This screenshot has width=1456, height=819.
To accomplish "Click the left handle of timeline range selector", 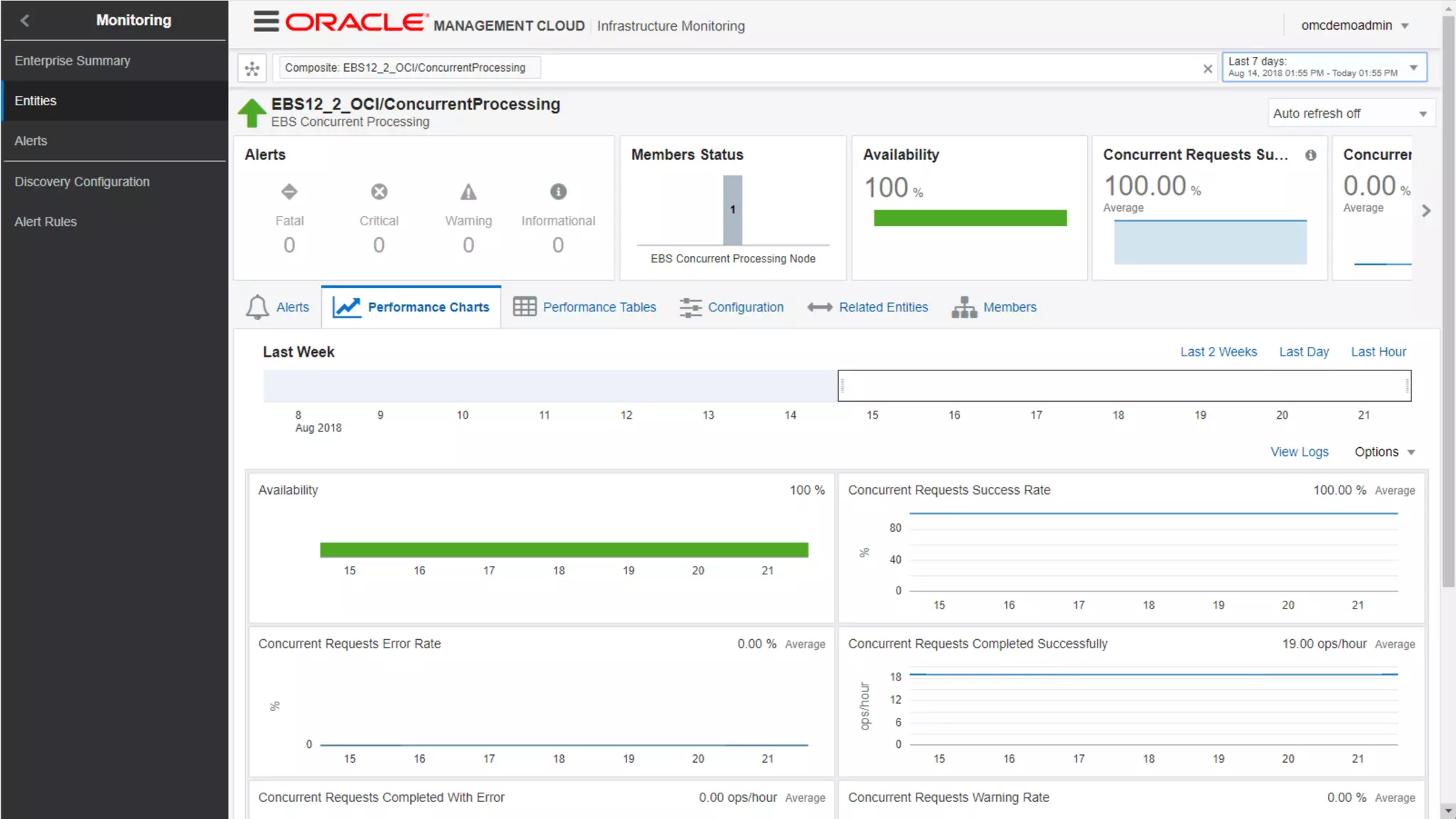I will click(x=842, y=386).
